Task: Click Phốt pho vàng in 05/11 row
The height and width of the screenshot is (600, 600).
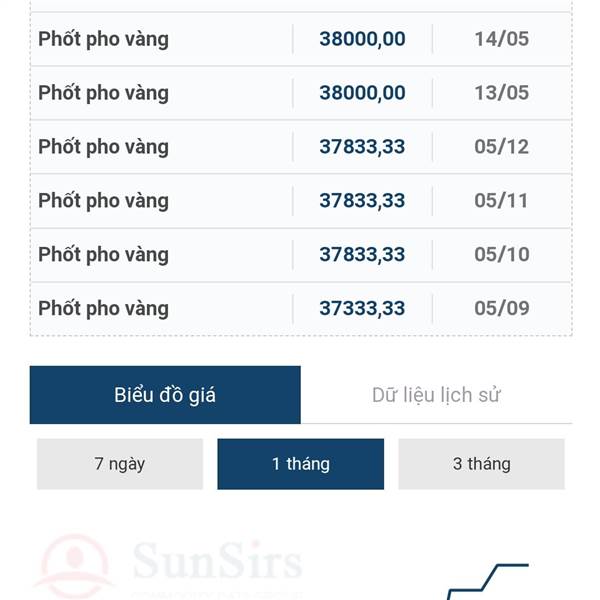Action: click(x=103, y=201)
